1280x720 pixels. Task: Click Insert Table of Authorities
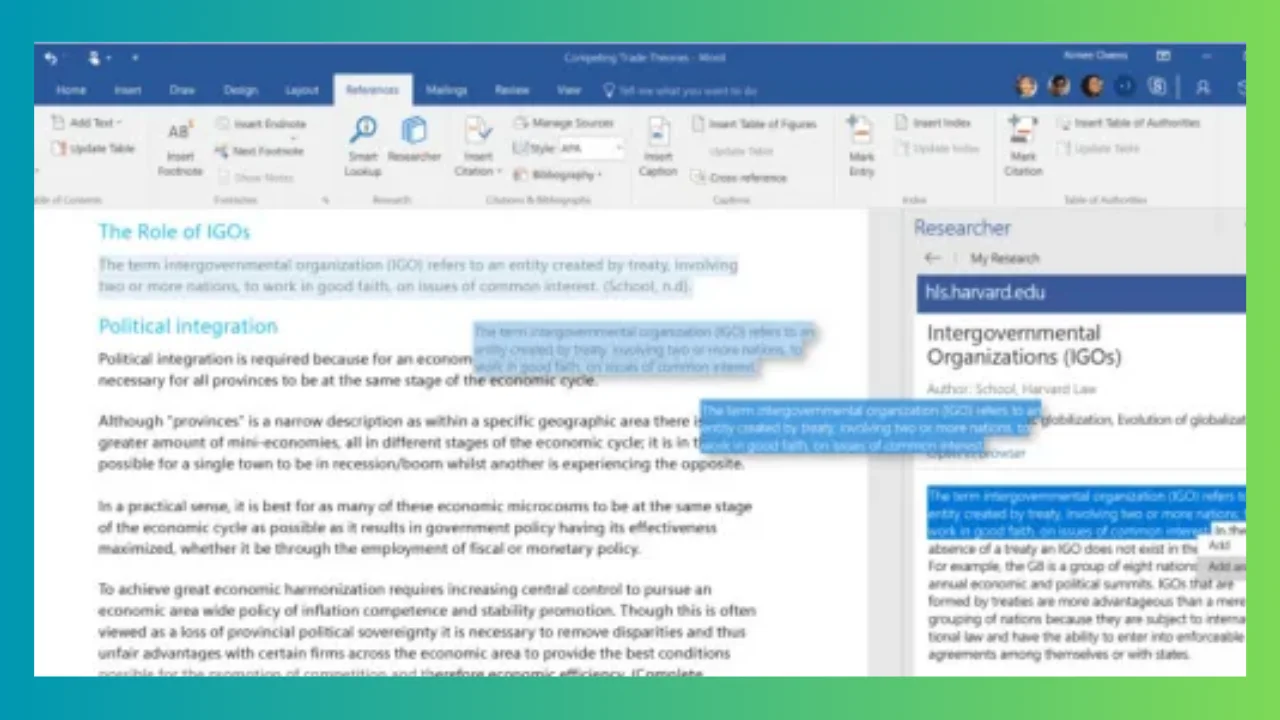pyautogui.click(x=1128, y=123)
